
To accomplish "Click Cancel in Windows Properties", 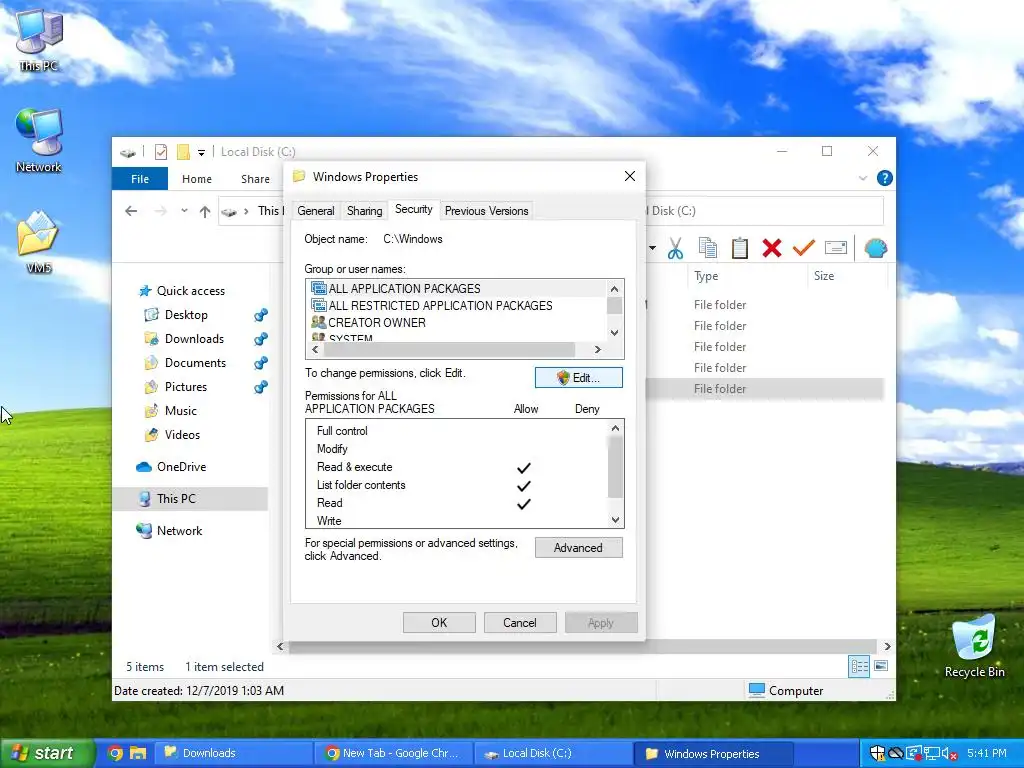I will coord(520,623).
